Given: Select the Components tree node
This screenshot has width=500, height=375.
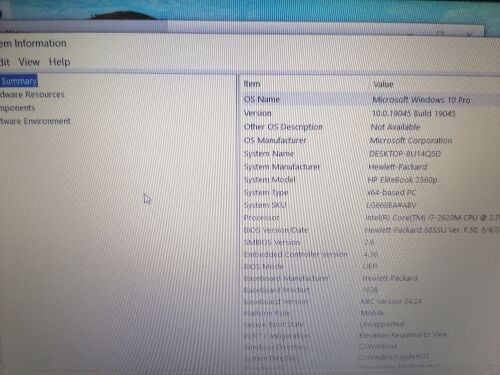Looking at the screenshot, I should pyautogui.click(x=17, y=108).
